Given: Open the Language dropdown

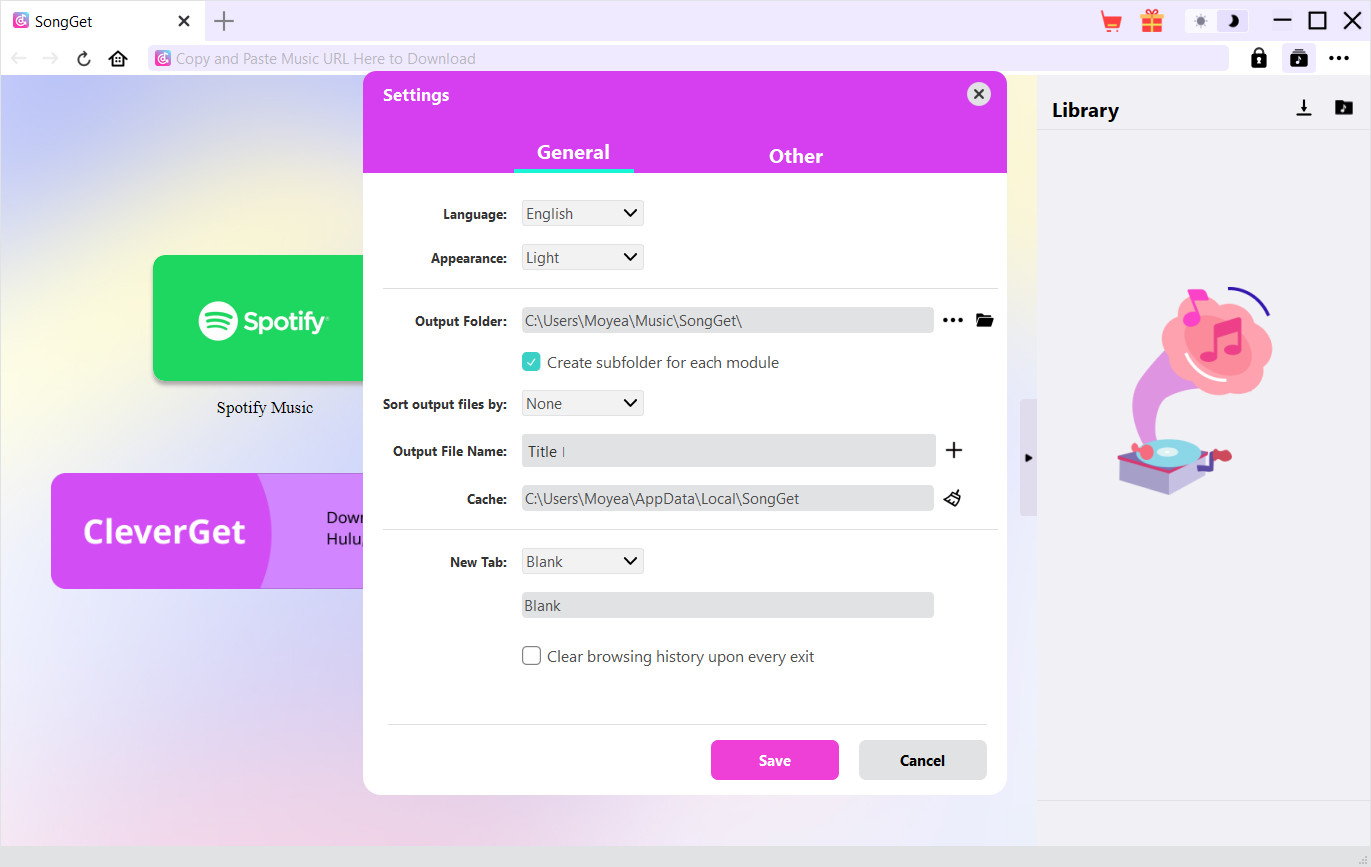Looking at the screenshot, I should point(582,213).
